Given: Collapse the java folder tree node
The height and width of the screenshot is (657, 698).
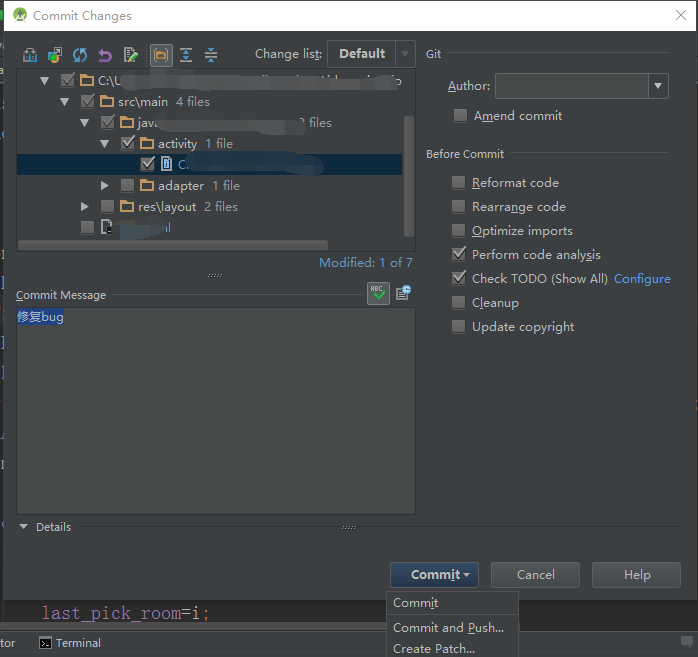Looking at the screenshot, I should pos(85,123).
